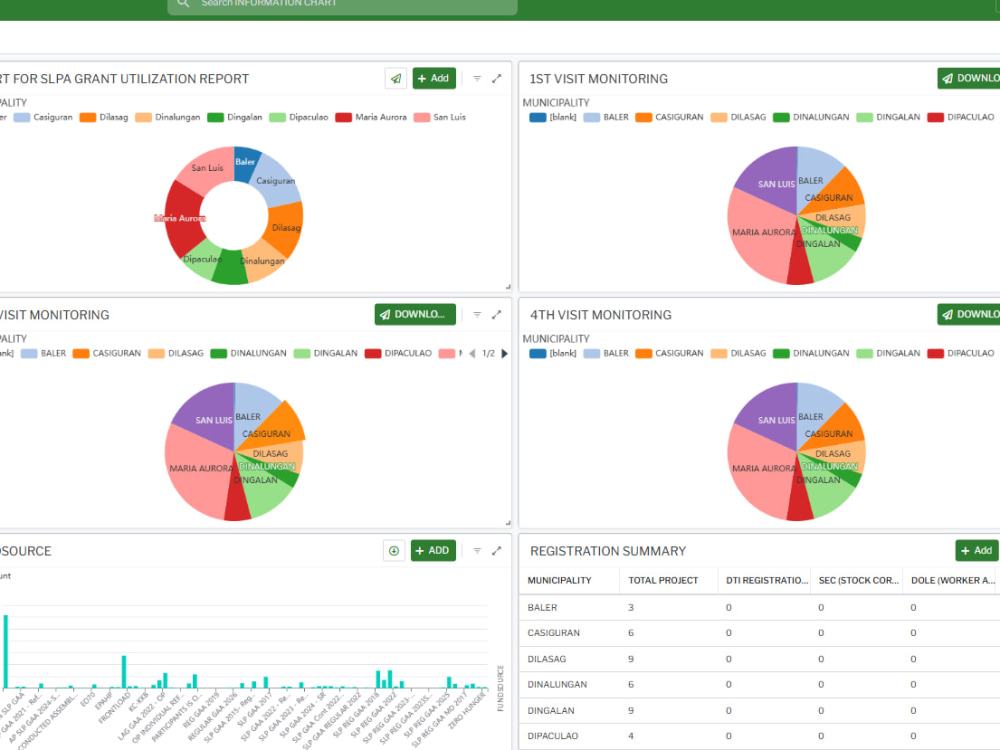1000x750 pixels.
Task: Toggle DIPACULAO legend in 4th Visit Monitoring
Action: coord(961,353)
